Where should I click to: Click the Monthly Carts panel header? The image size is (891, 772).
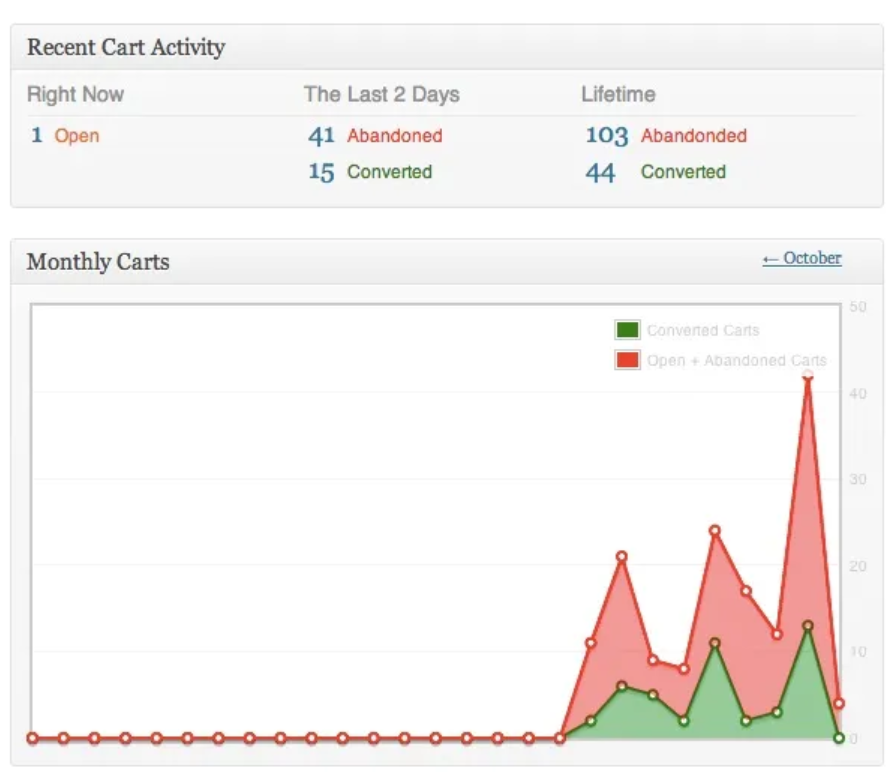coord(96,261)
